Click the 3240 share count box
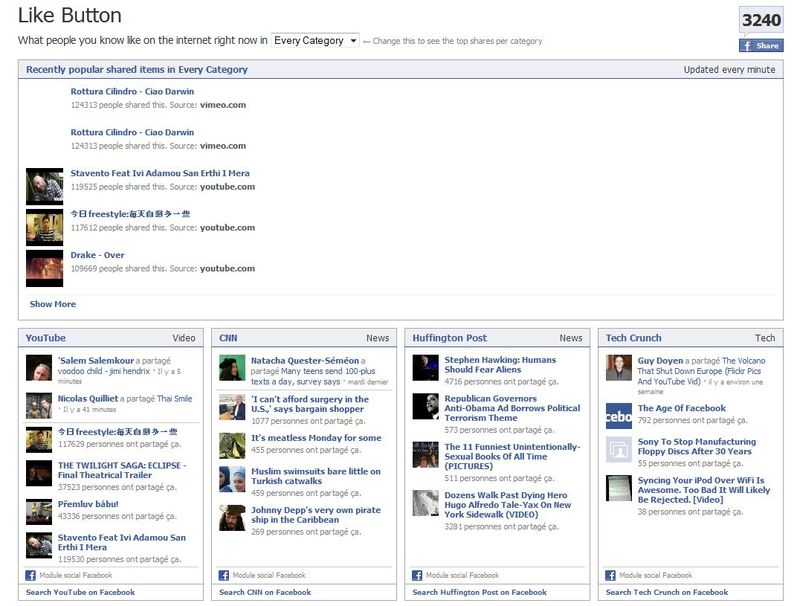The width and height of the screenshot is (800, 606). 761,20
